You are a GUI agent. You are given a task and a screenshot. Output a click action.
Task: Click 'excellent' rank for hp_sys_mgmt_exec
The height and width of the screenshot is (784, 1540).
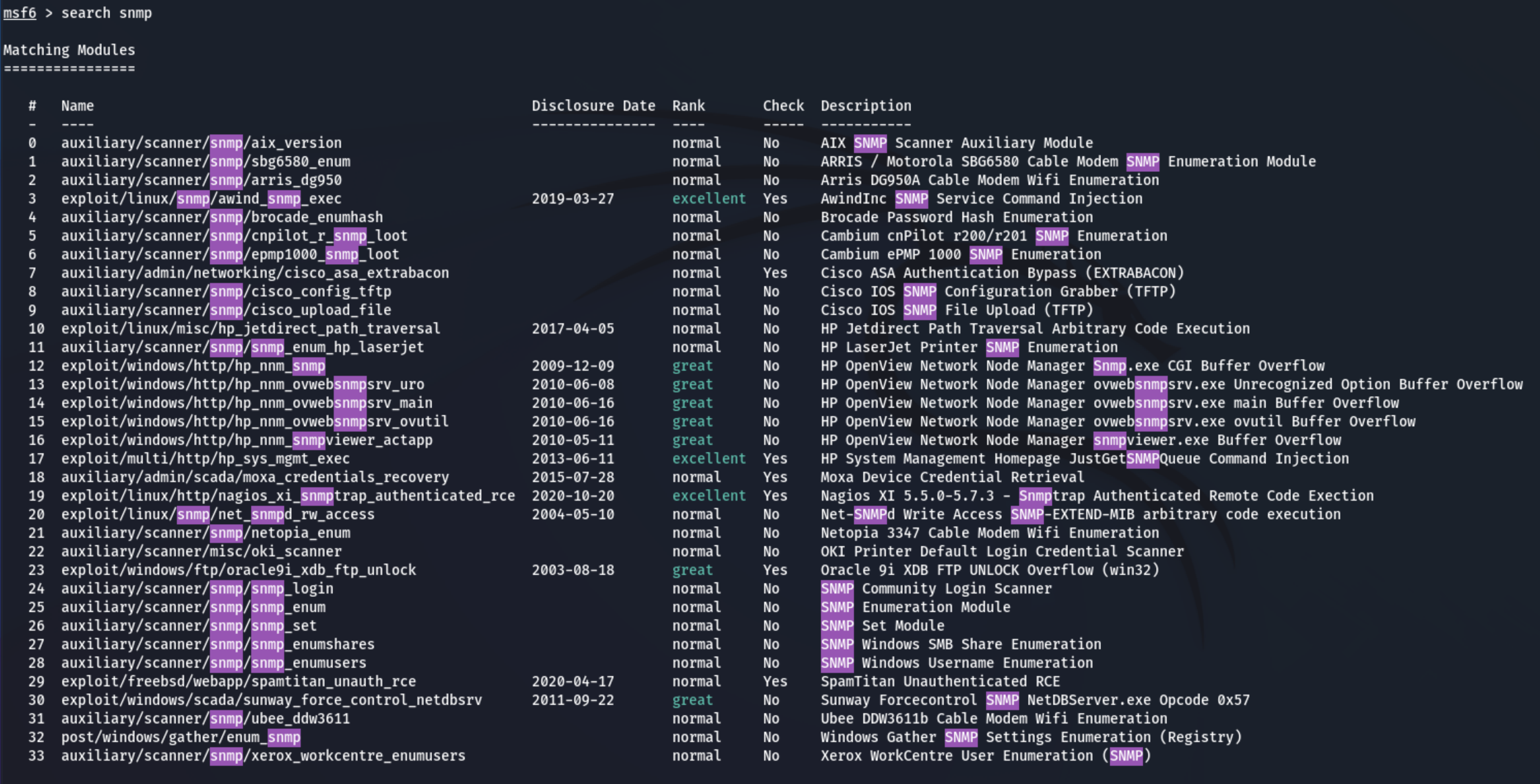(708, 459)
